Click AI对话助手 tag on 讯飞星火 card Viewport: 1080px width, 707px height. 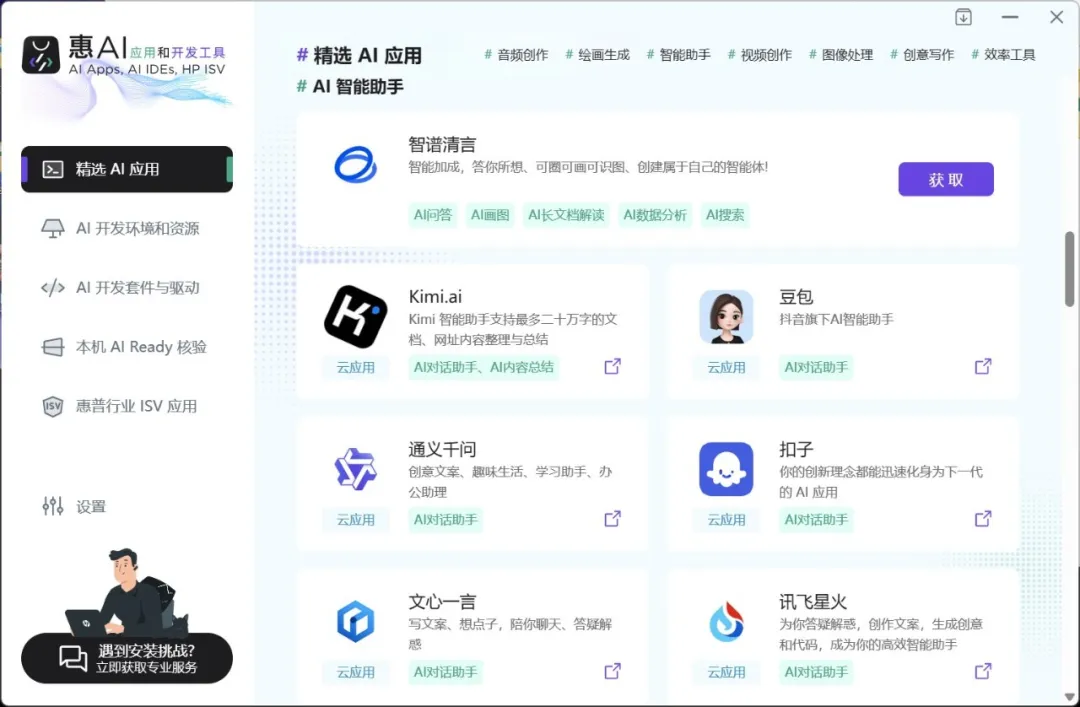point(816,672)
